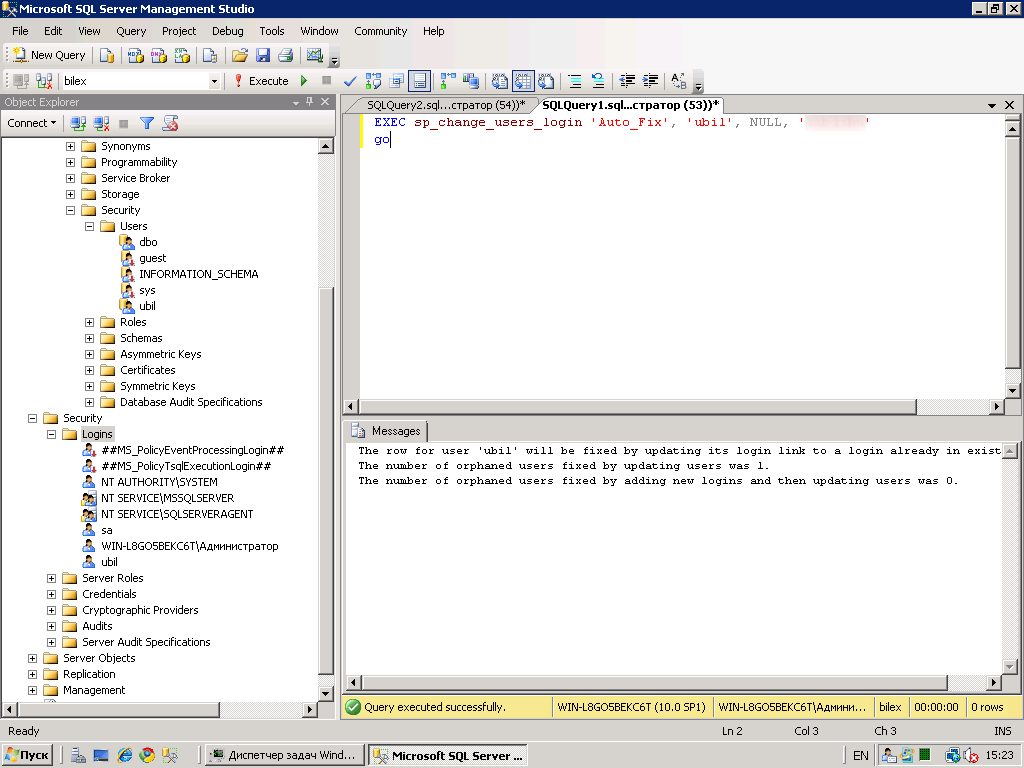The image size is (1024, 768).
Task: Expand the Server Roles folder
Action: [x=52, y=579]
